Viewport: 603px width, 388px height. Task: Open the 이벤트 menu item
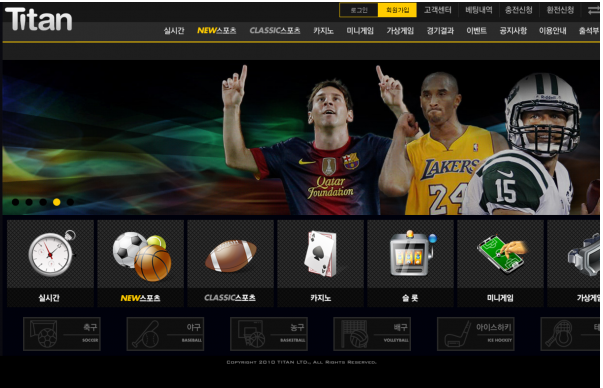click(476, 31)
